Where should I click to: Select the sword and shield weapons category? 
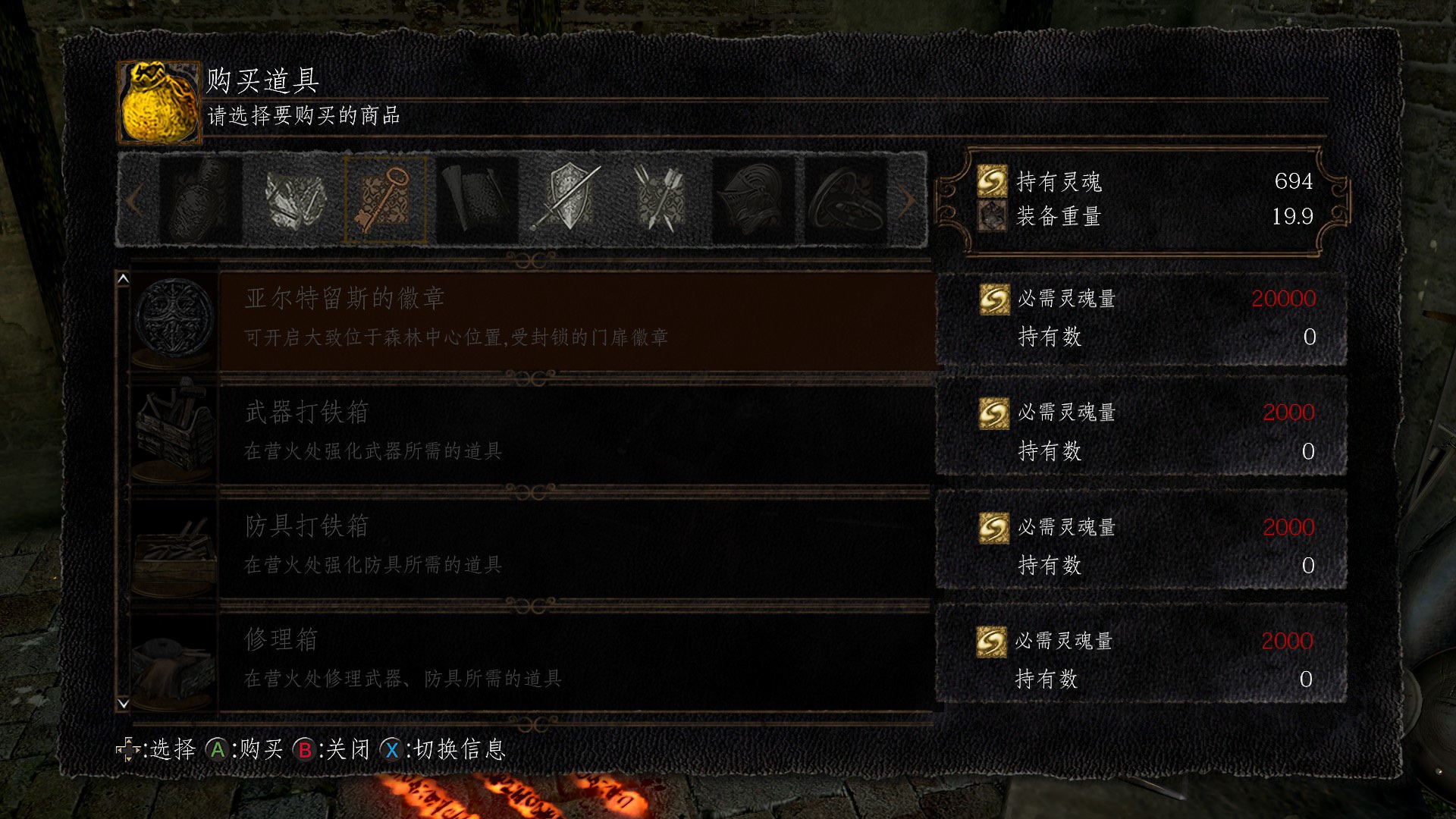[569, 199]
